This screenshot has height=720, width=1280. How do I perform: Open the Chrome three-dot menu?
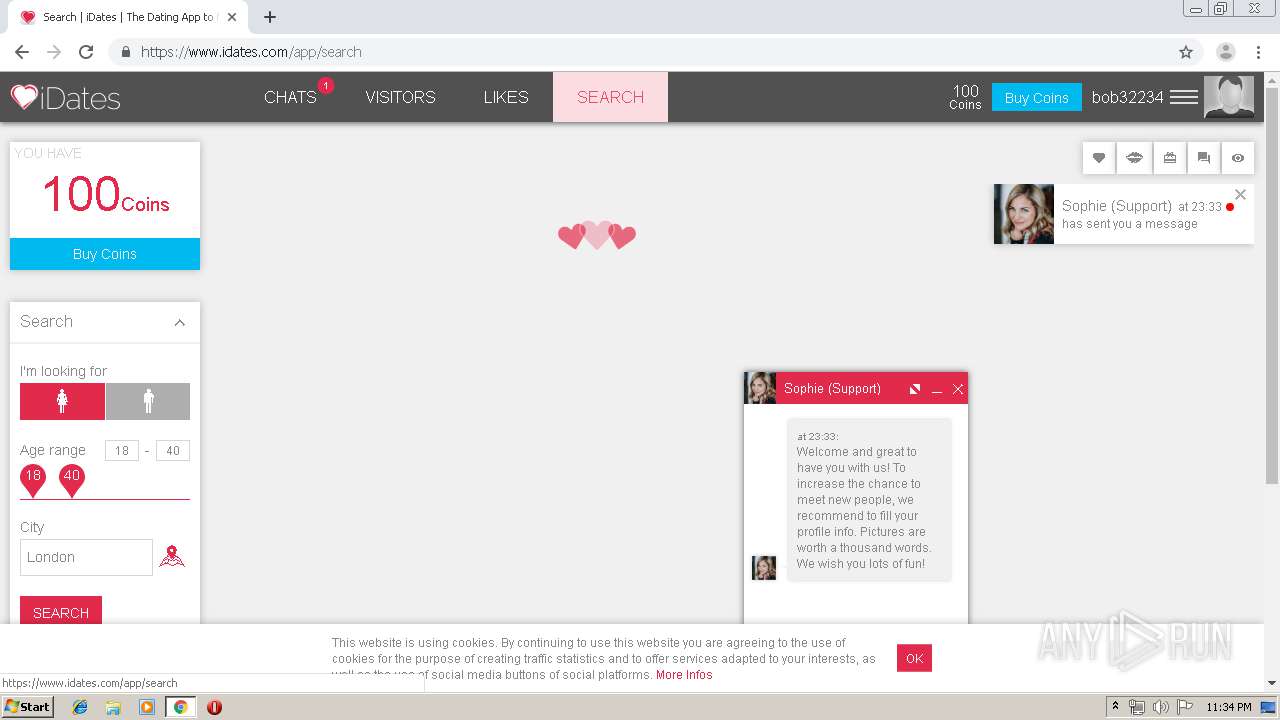pyautogui.click(x=1257, y=52)
